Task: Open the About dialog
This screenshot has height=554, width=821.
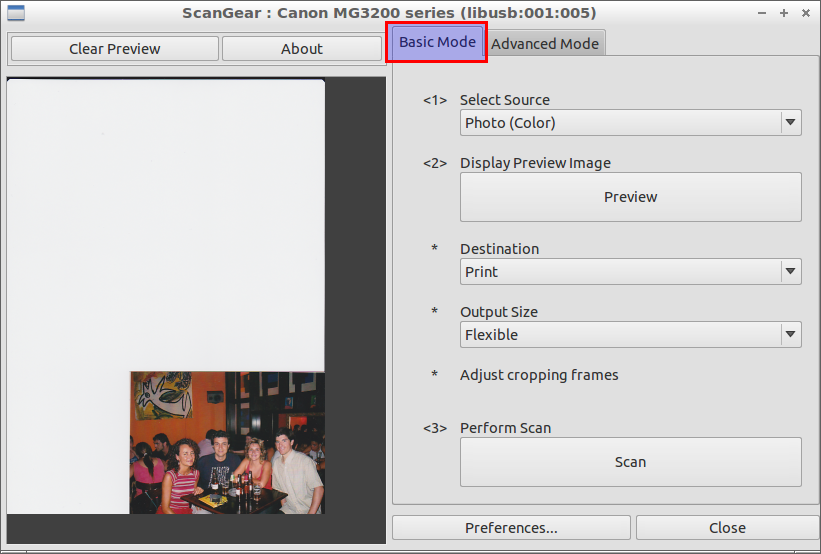Action: pyautogui.click(x=301, y=48)
